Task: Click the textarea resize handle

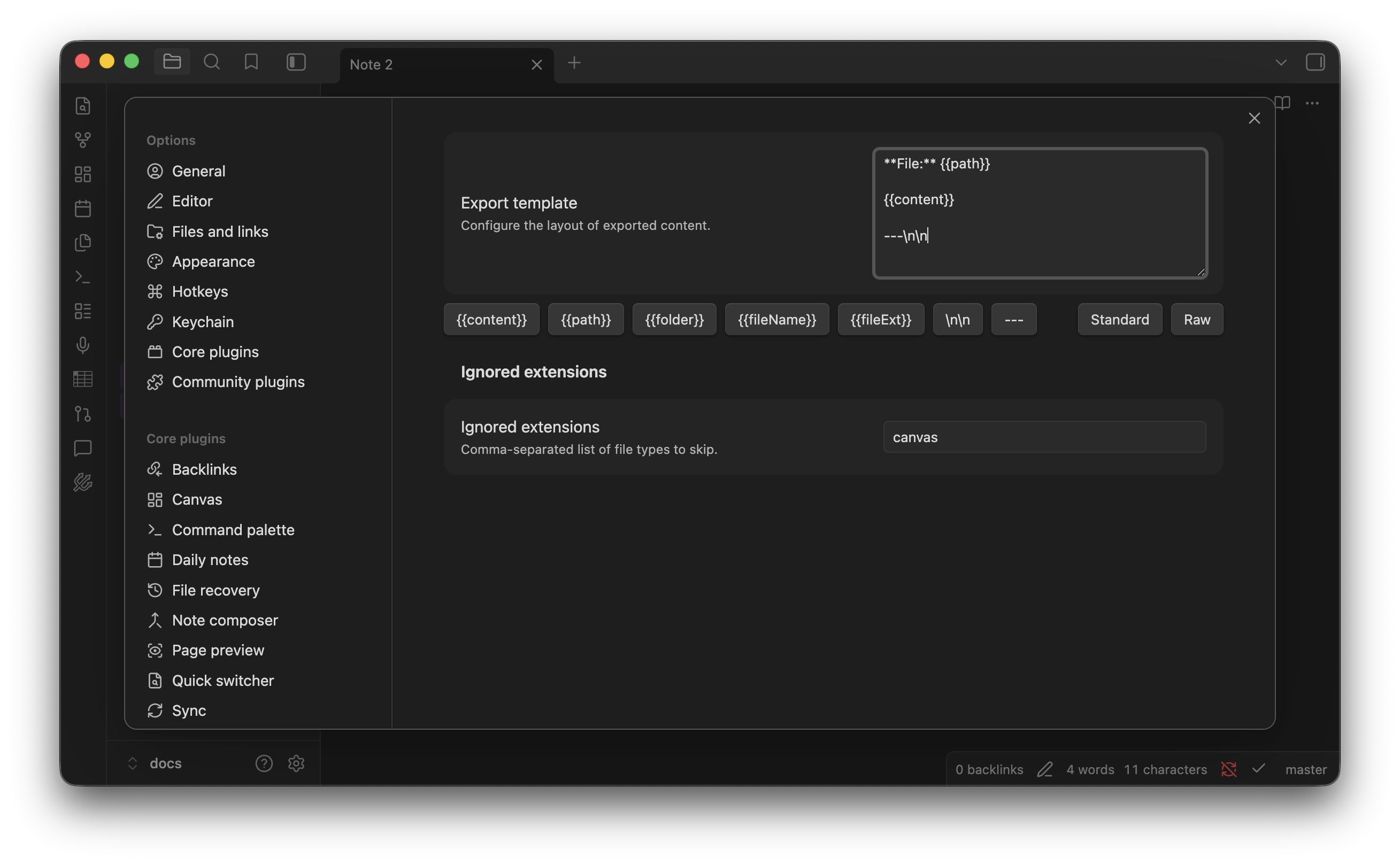Action: point(1201,272)
